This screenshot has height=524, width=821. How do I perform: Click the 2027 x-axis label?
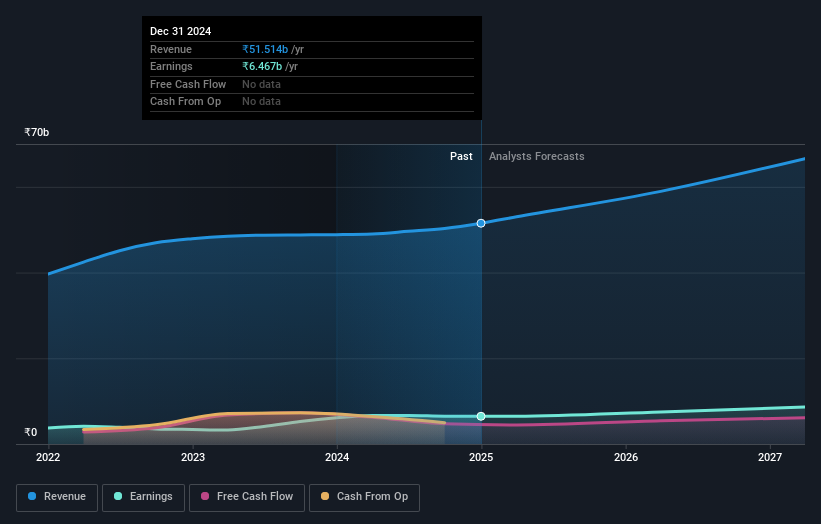pos(770,457)
